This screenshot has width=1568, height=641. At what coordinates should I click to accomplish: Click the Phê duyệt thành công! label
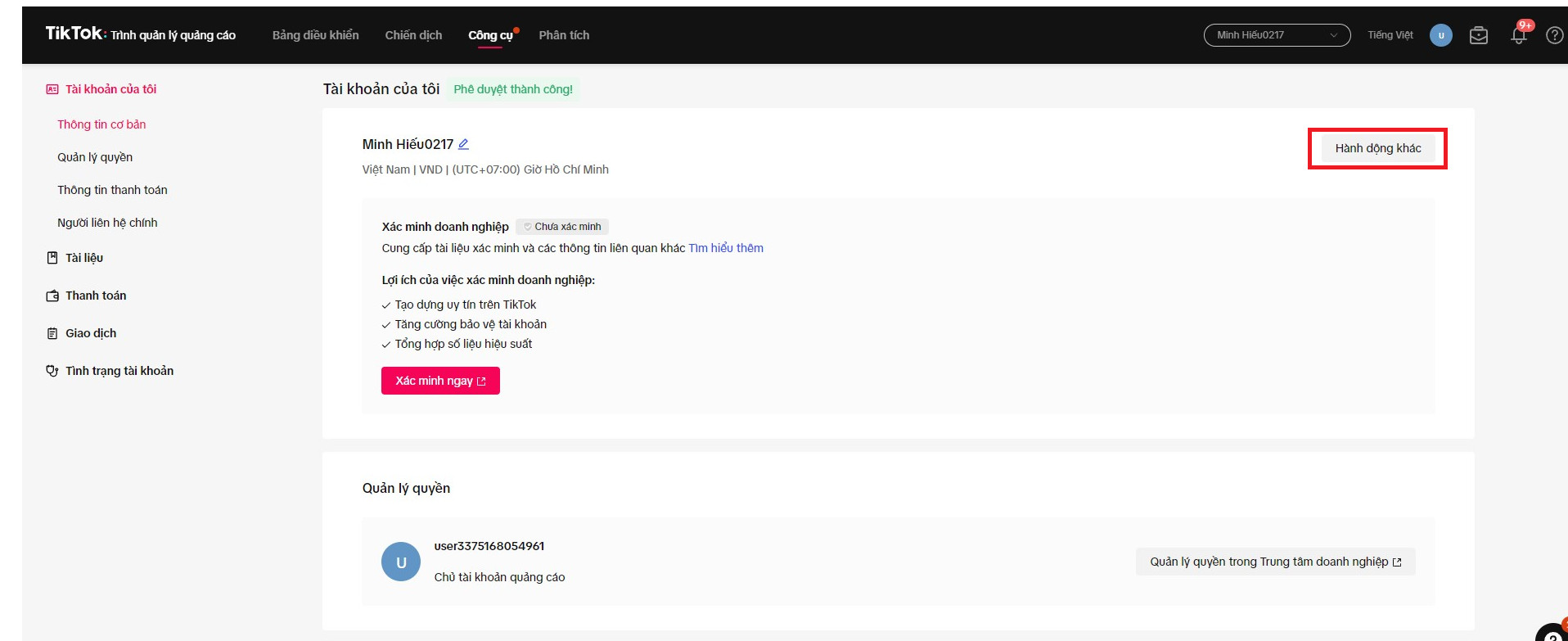tap(513, 89)
